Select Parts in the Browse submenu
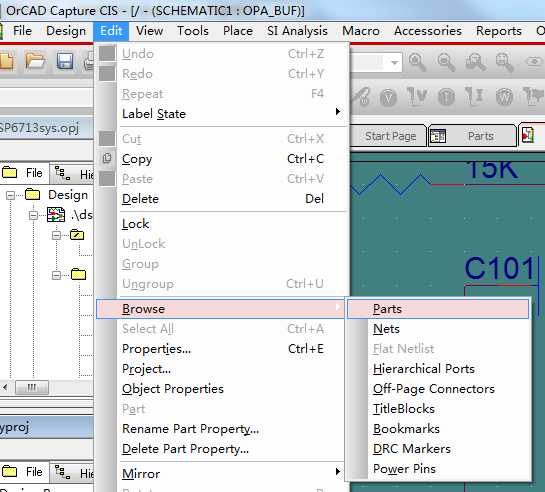The image size is (545, 492). [438, 309]
